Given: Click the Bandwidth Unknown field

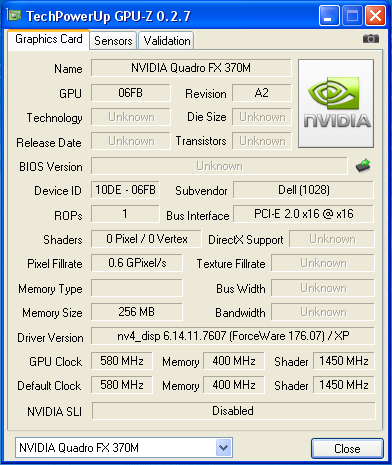Looking at the screenshot, I should point(323,312).
